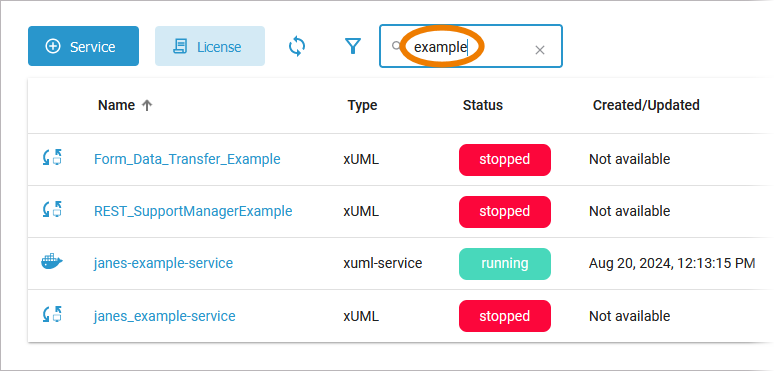Screen dimensions: 775x371
Task: Click icon beside janes_example-service
Action: click(x=52, y=315)
